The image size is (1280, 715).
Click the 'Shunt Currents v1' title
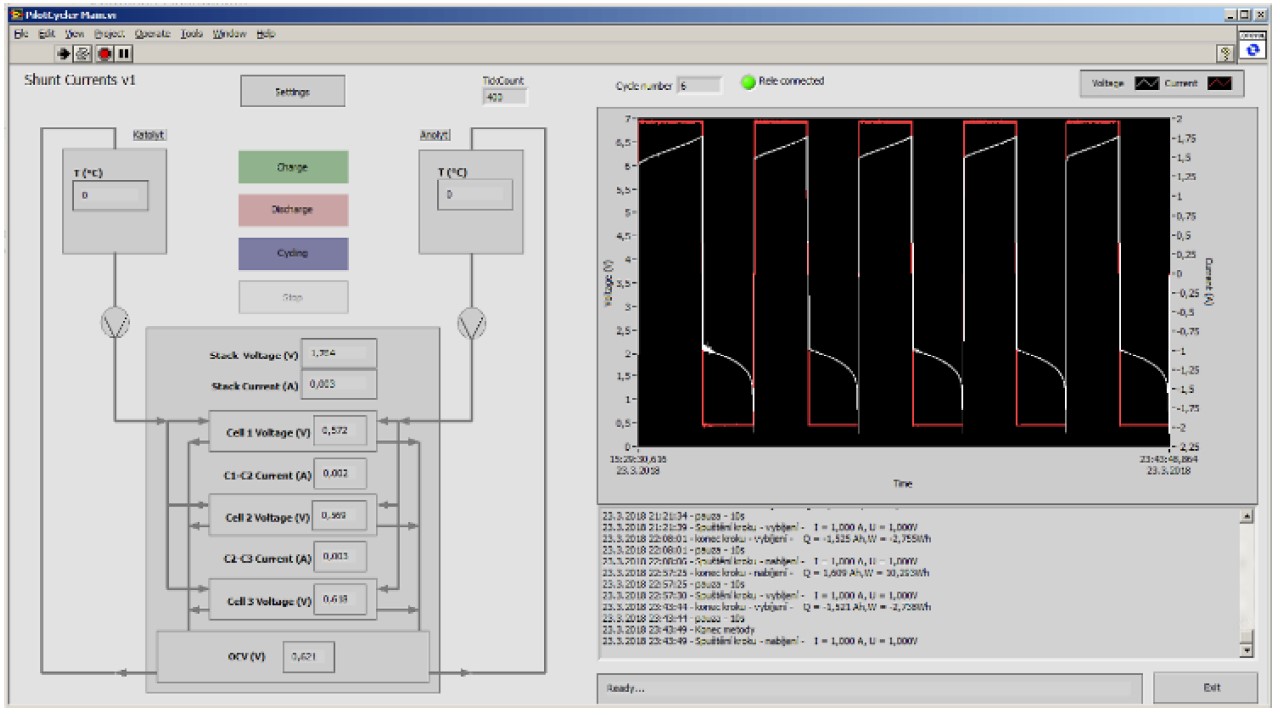pyautogui.click(x=79, y=80)
